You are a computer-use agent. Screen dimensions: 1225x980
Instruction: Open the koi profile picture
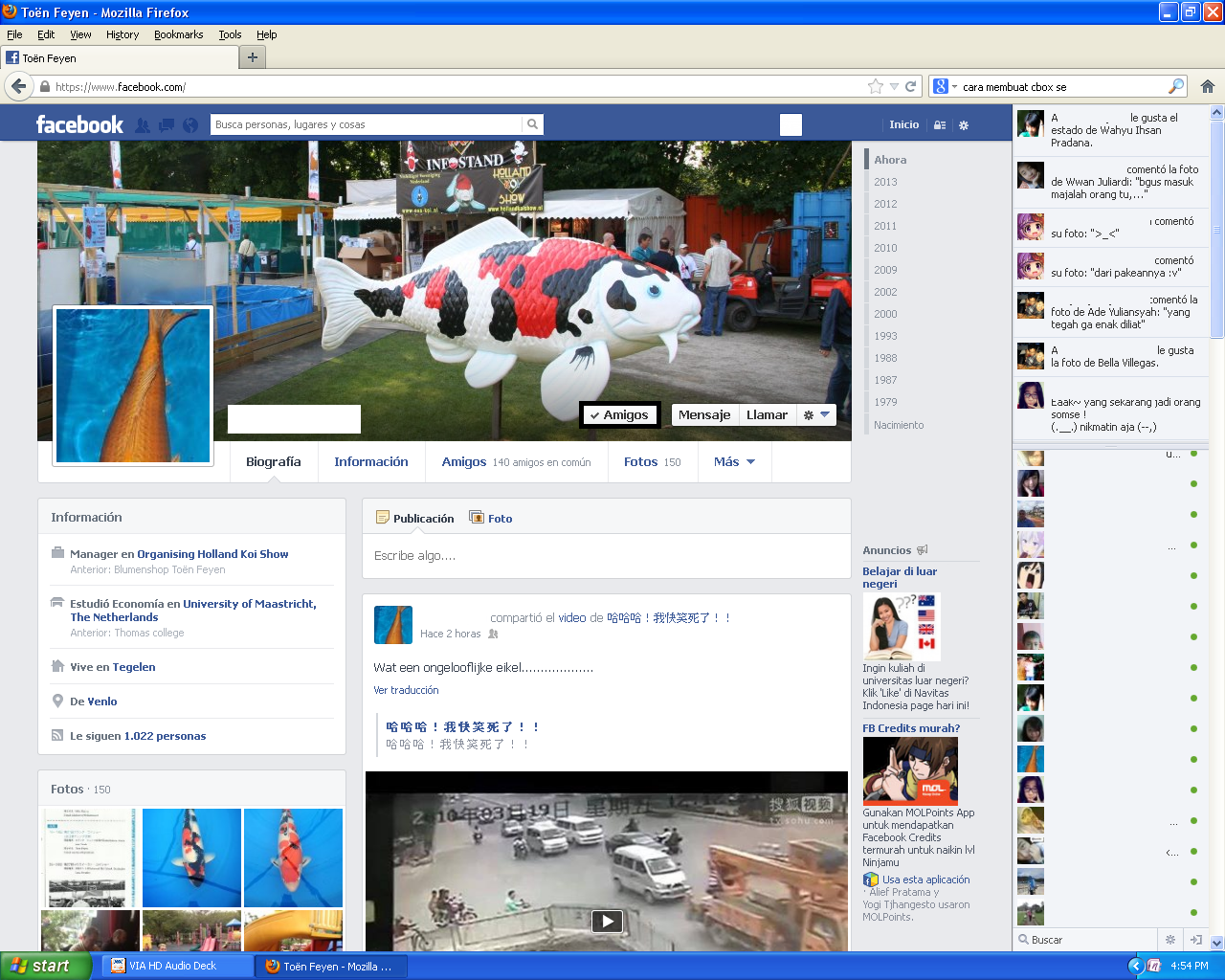coord(133,386)
